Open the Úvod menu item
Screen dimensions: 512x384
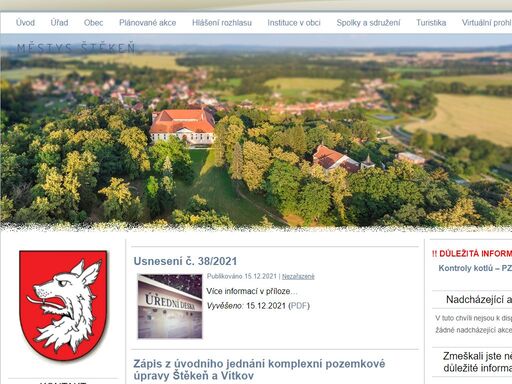pos(25,23)
